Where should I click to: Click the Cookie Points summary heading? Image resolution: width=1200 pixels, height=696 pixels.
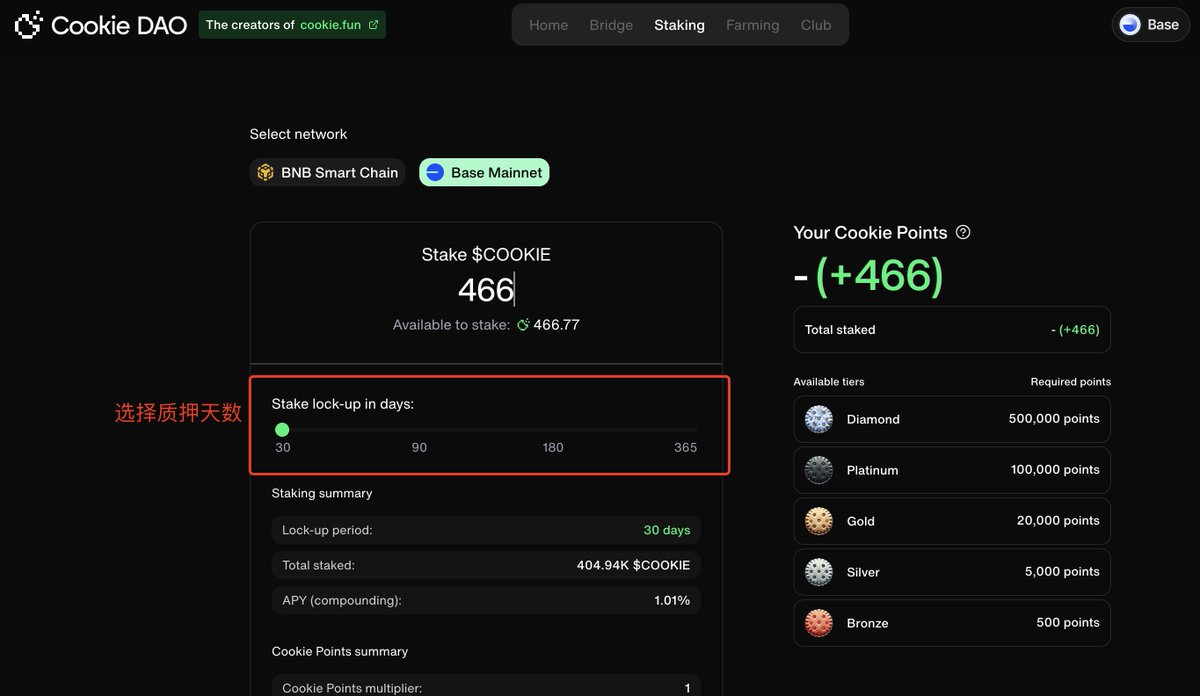click(340, 651)
